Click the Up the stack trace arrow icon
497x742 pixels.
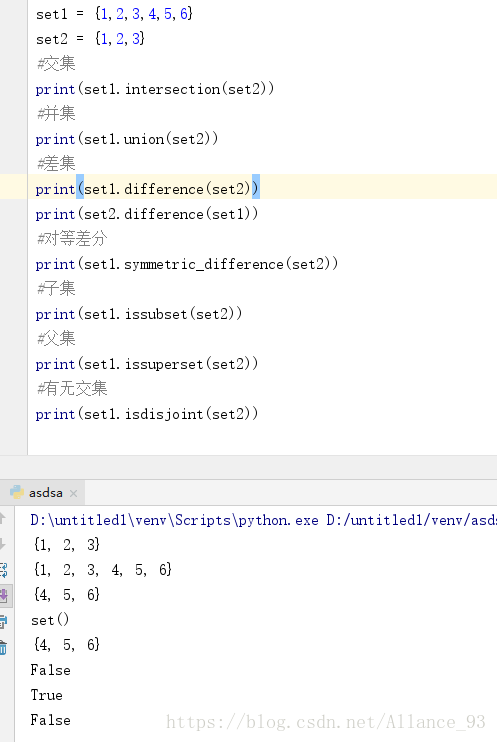(2, 519)
